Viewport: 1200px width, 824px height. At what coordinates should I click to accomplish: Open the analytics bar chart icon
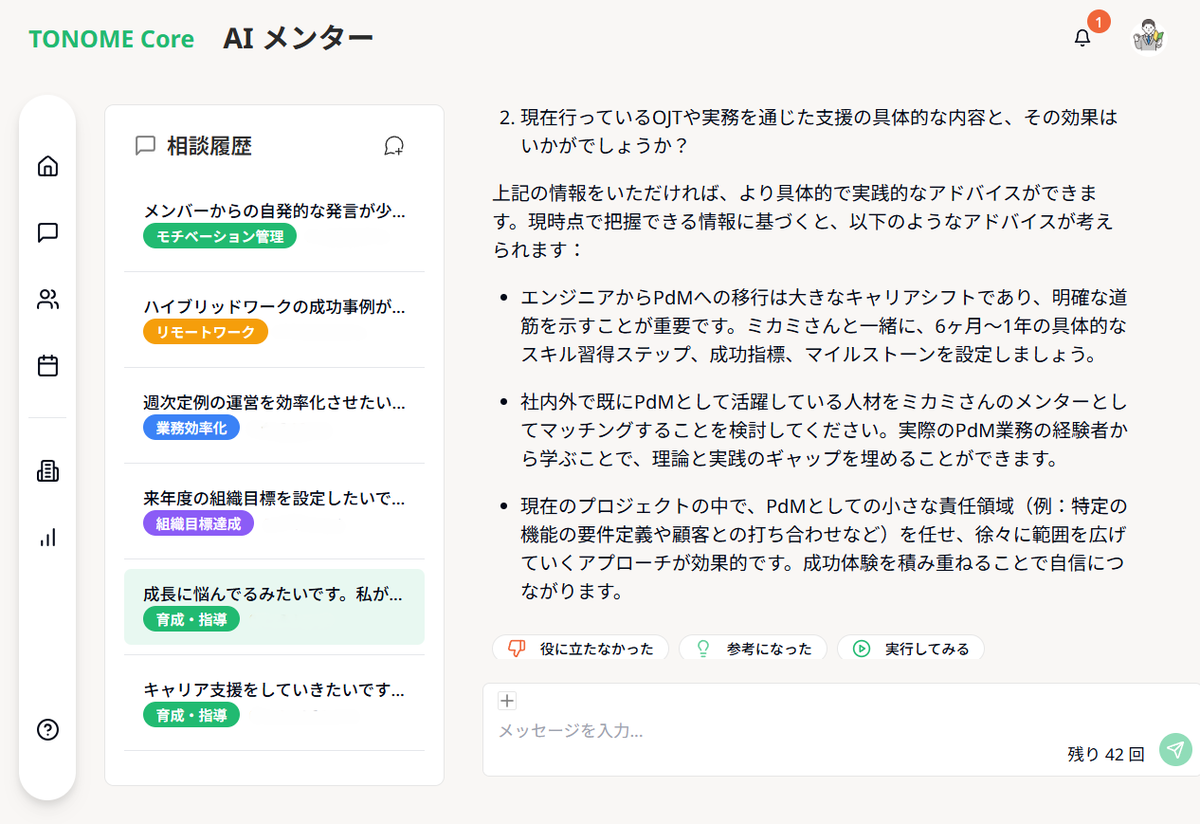(47, 537)
